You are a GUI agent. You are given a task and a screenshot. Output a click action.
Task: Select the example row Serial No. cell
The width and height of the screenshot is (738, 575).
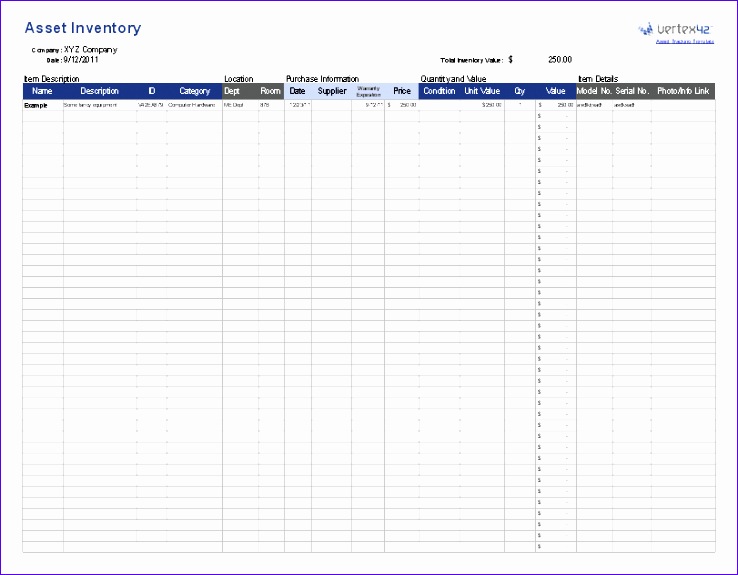pos(632,105)
